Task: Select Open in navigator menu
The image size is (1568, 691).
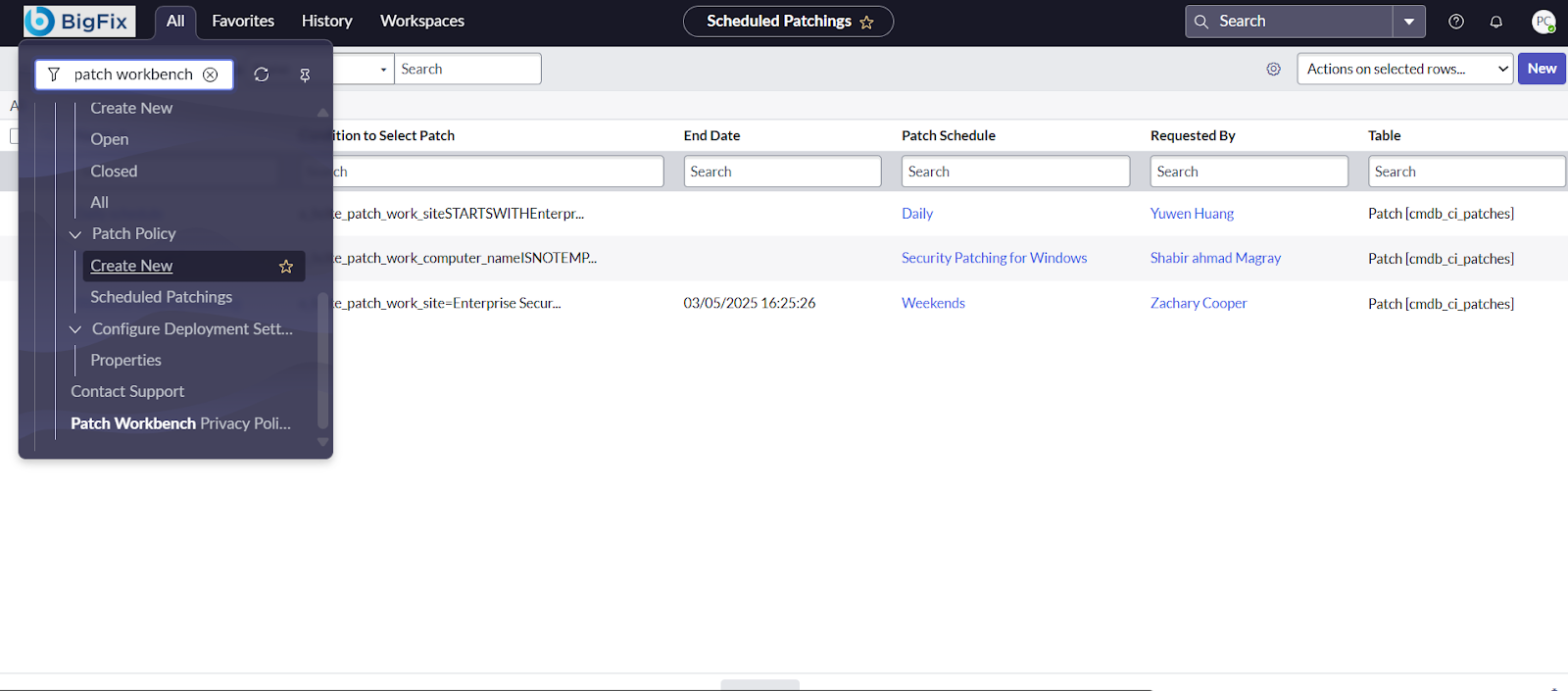Action: tap(110, 139)
